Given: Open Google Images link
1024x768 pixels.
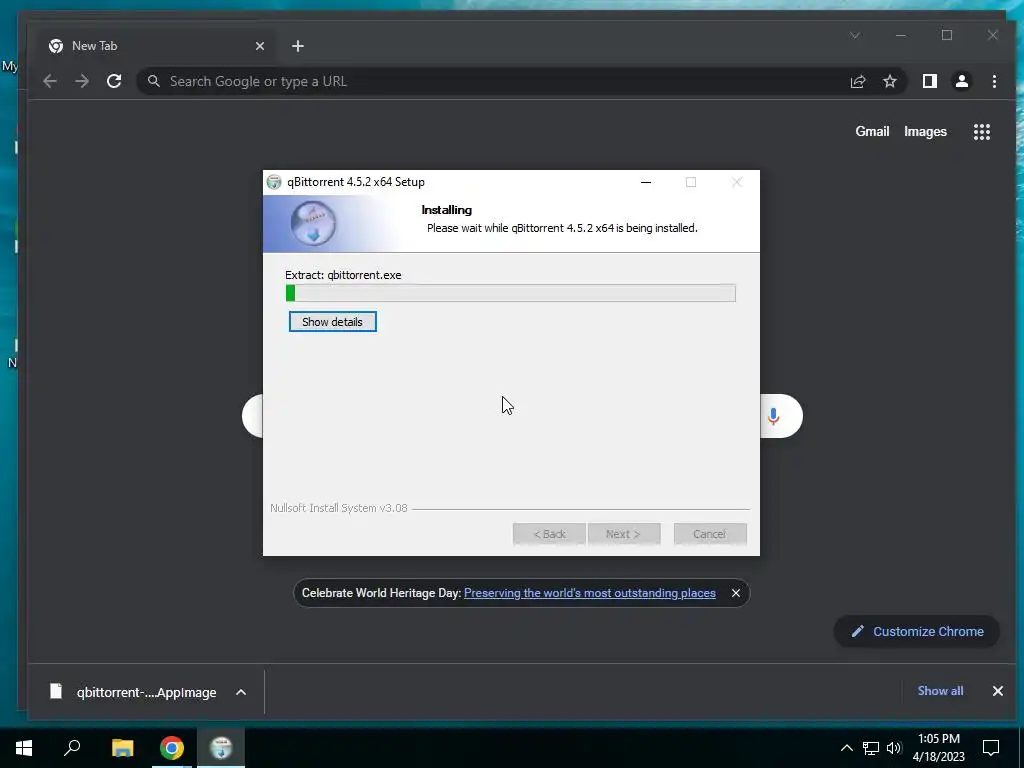Looking at the screenshot, I should [x=925, y=131].
